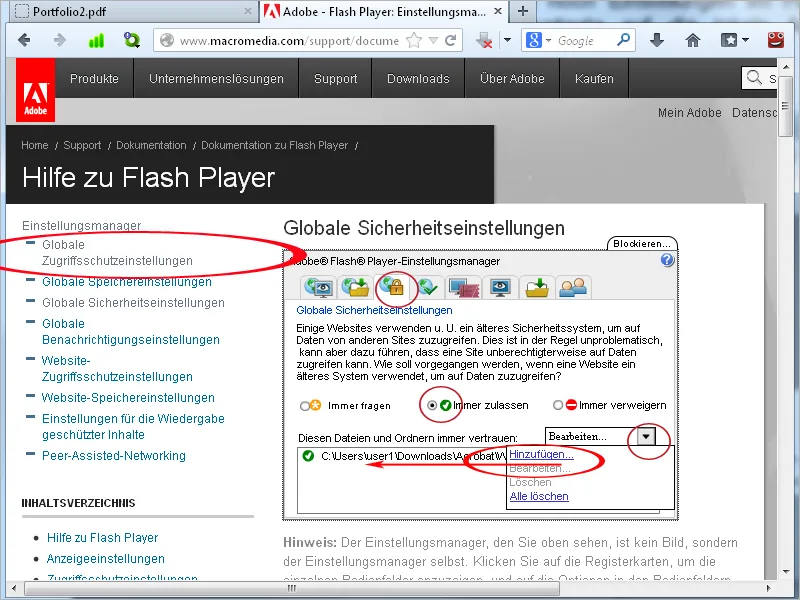Click the Home breadcrumb link
Screen dimensions: 800x600
pos(35,145)
